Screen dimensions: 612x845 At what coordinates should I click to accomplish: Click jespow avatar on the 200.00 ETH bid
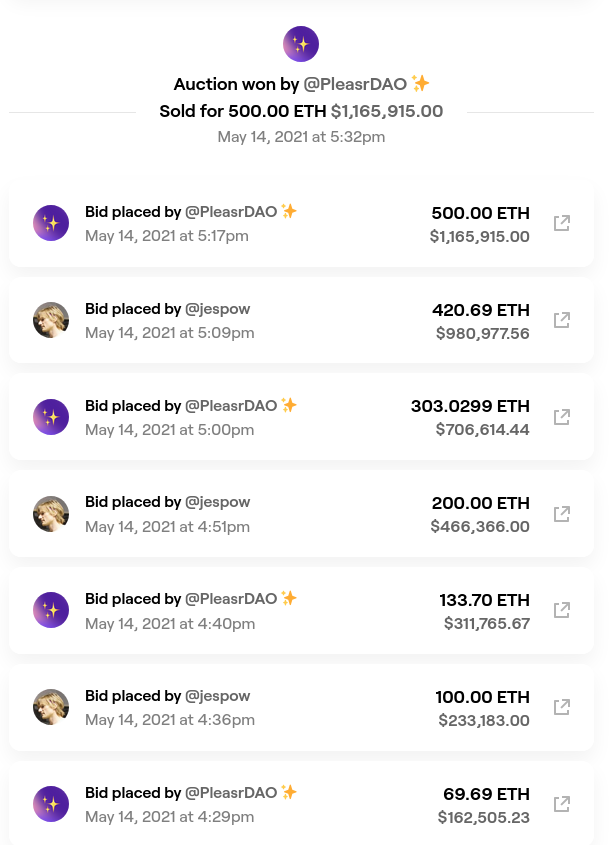coord(51,514)
